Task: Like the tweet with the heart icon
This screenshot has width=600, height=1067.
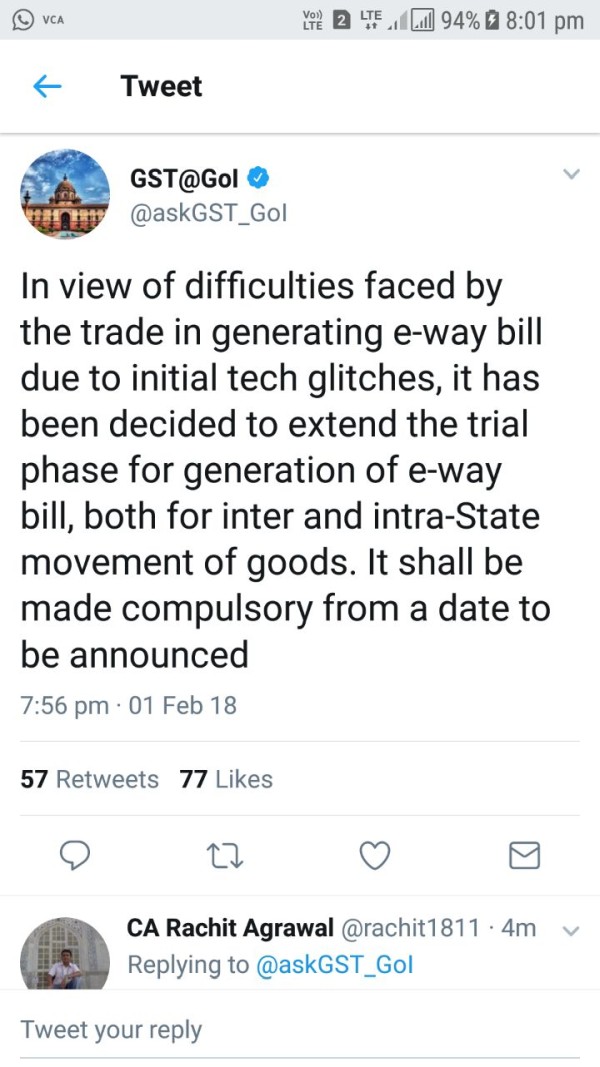Action: pos(374,855)
